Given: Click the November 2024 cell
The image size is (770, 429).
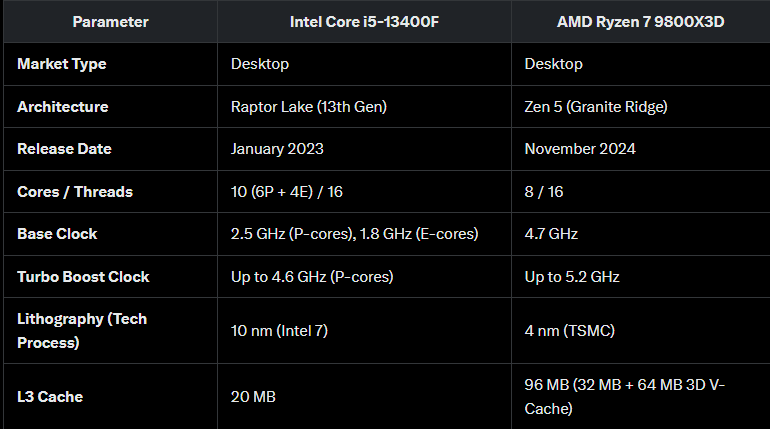Looking at the screenshot, I should click(580, 149).
